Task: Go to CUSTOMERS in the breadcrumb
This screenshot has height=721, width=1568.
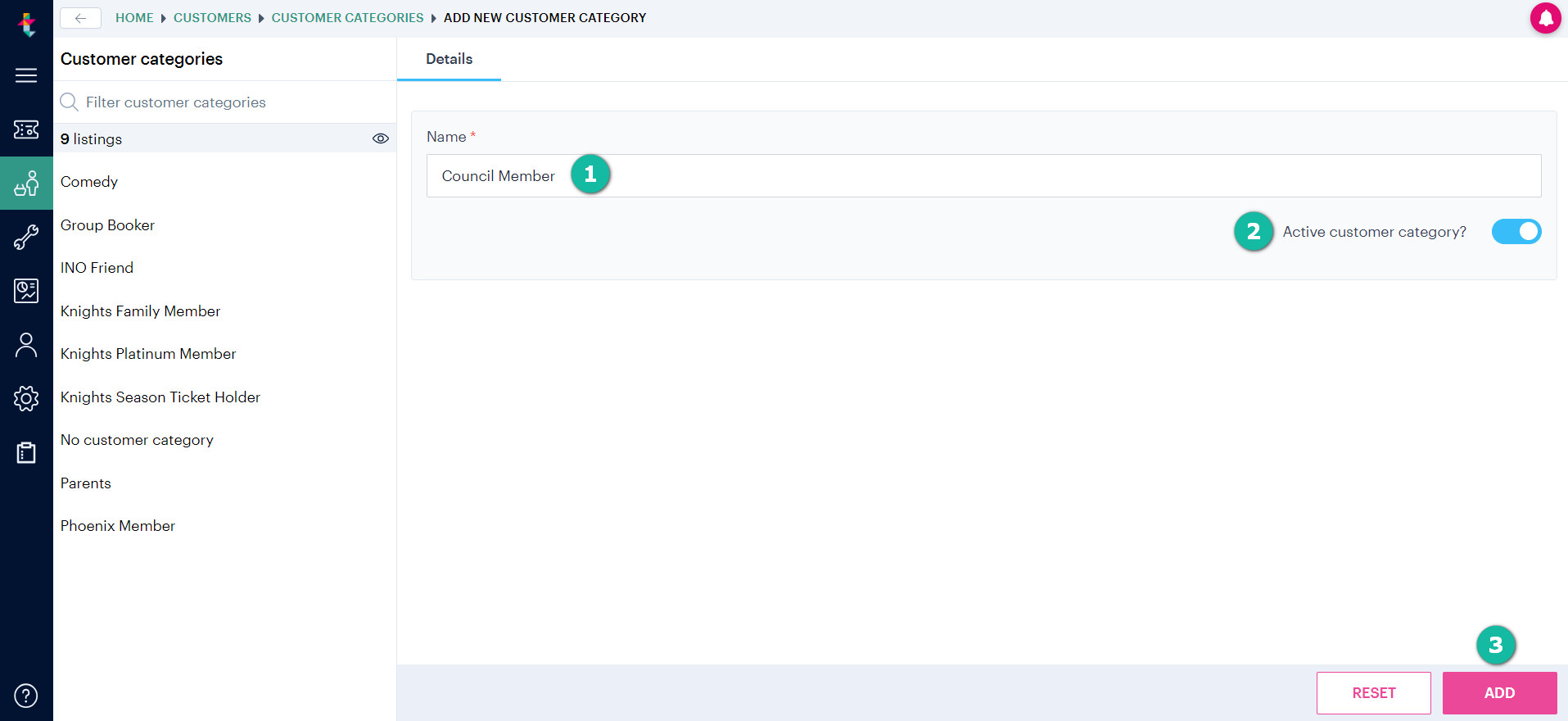Action: click(x=212, y=18)
